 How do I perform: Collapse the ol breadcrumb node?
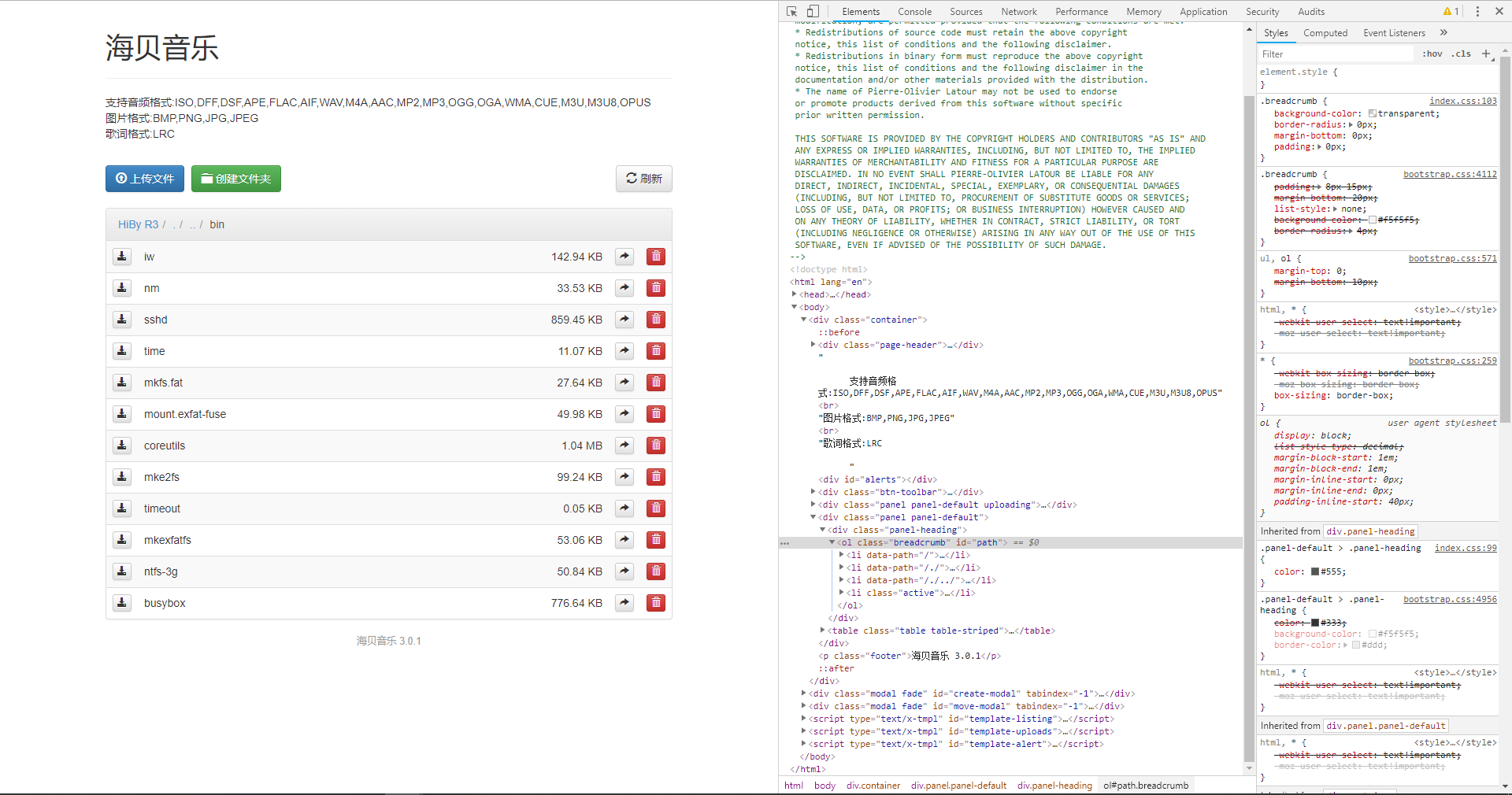832,542
